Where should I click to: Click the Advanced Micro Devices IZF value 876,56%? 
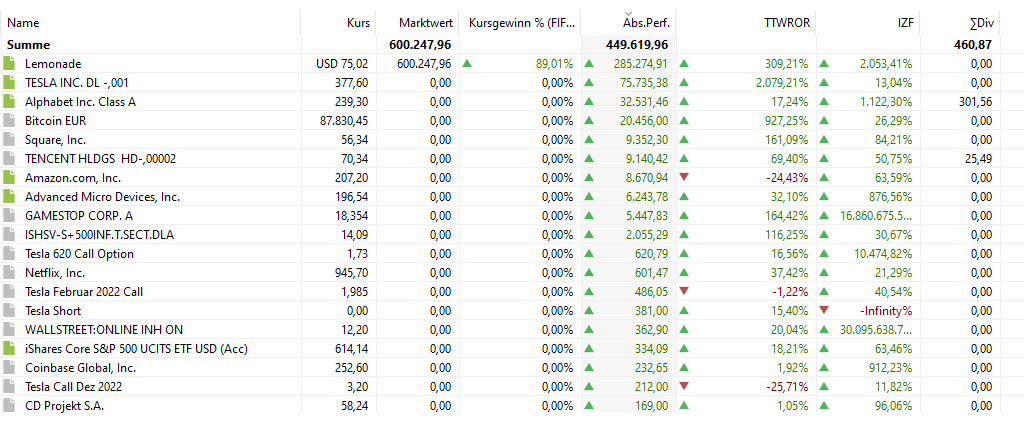point(893,197)
